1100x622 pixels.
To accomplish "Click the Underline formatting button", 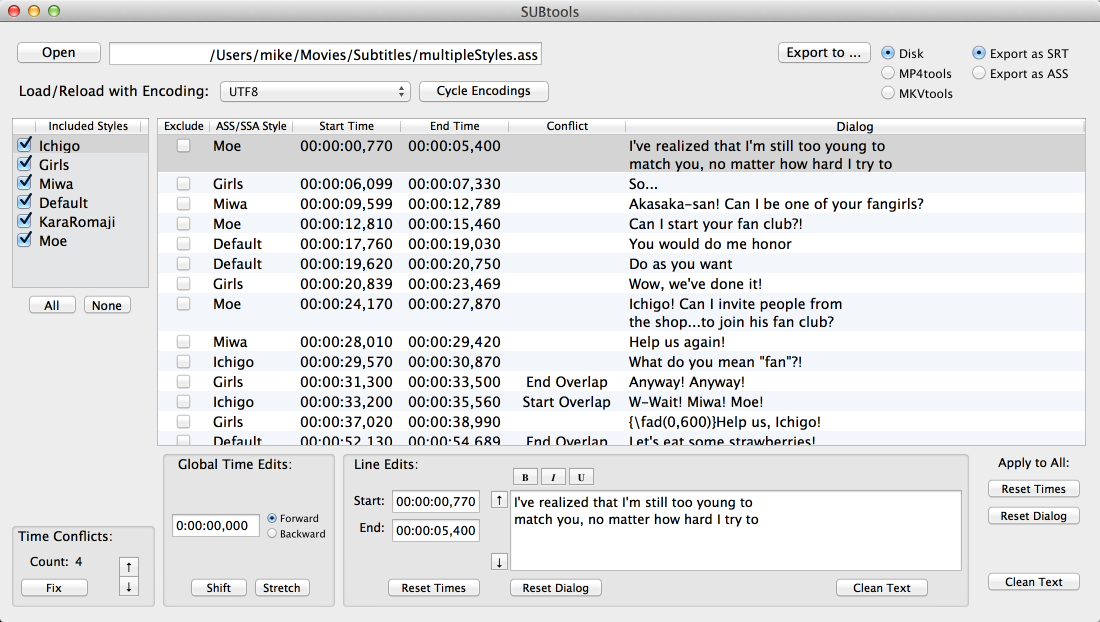I will click(580, 477).
